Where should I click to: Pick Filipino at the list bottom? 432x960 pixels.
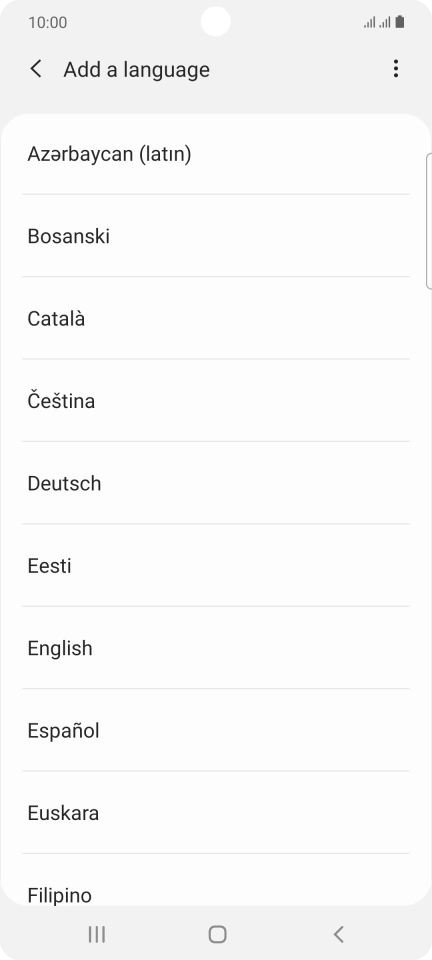tap(216, 880)
